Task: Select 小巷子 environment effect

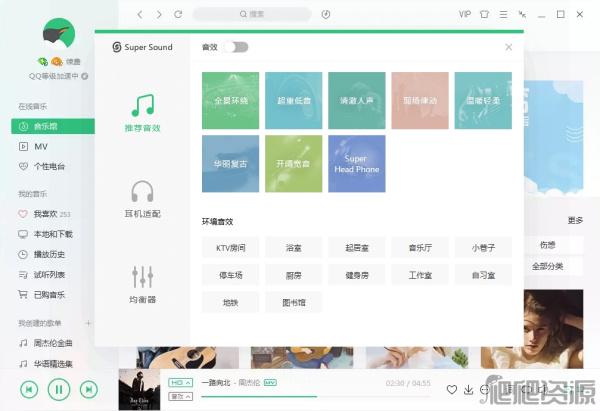Action: click(x=483, y=248)
